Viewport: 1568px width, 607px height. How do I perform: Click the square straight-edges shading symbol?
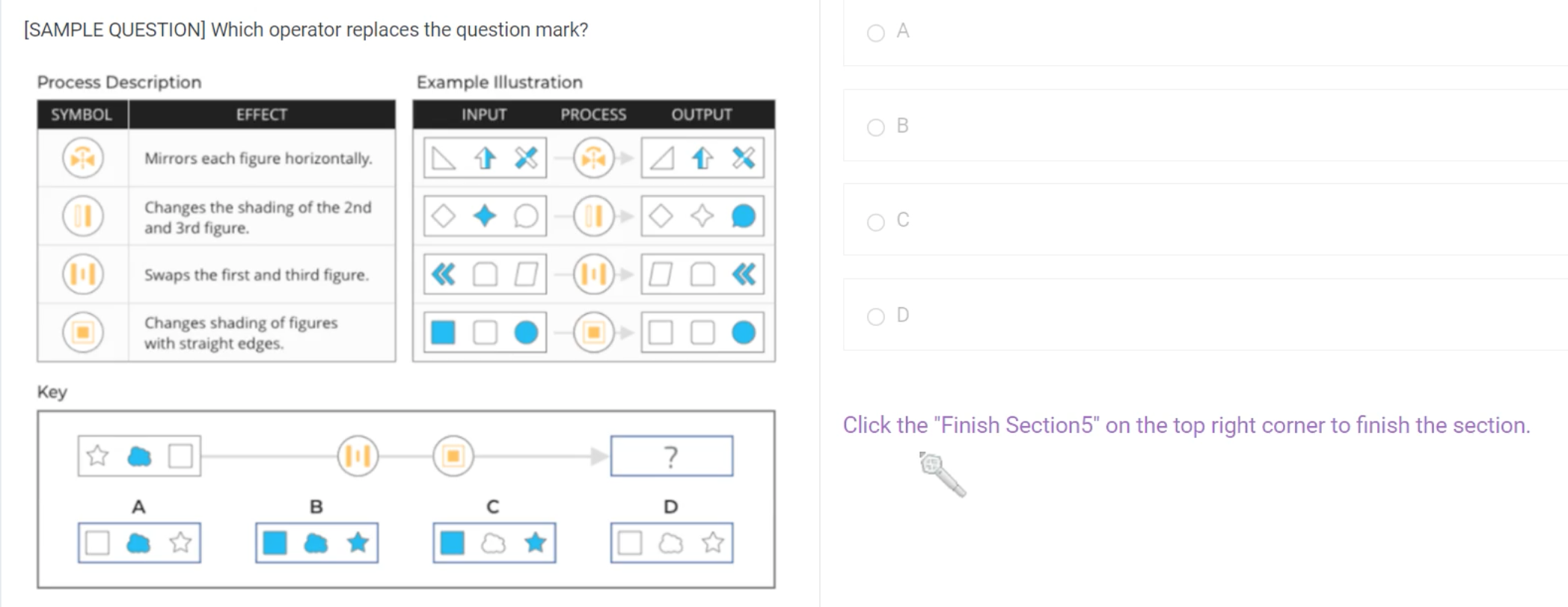tap(83, 333)
